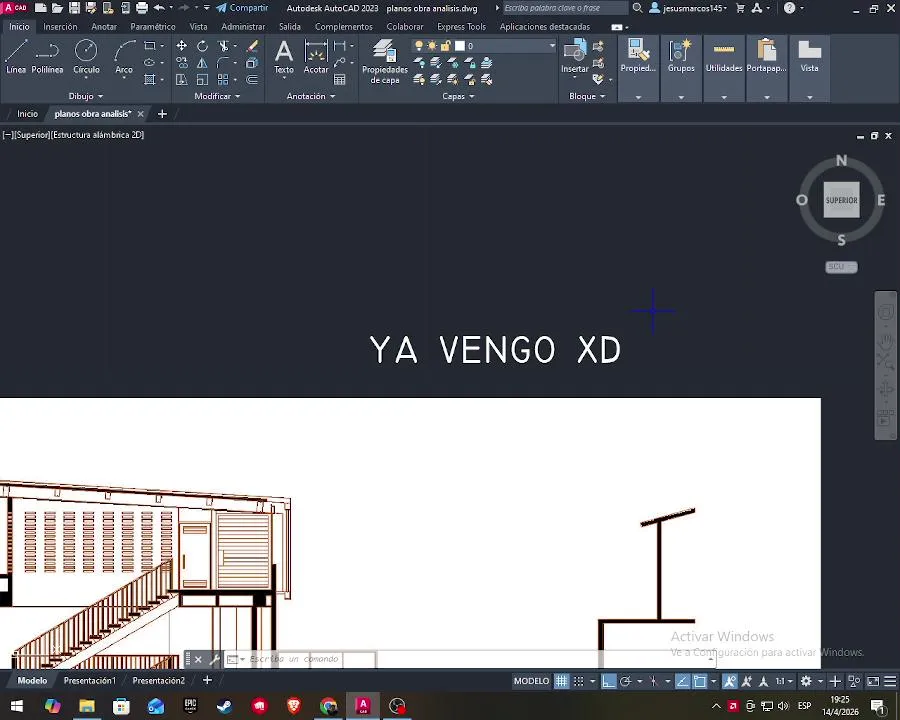Screen dimensions: 900x720
Task: Click the Array (Matriz) tool icon
Action: click(x=223, y=80)
